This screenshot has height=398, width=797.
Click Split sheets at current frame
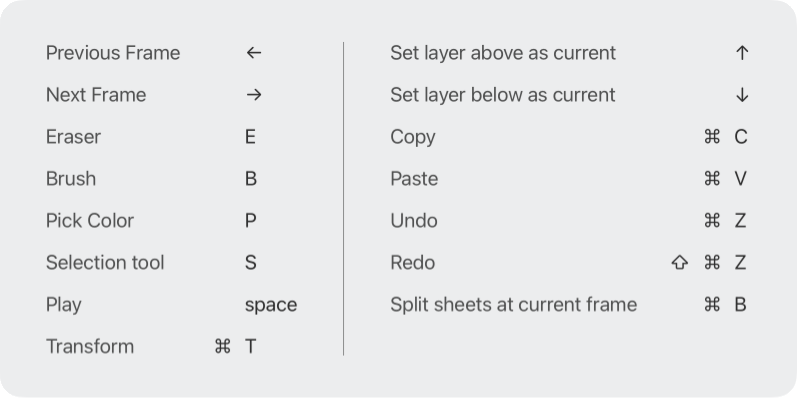pyautogui.click(x=513, y=304)
